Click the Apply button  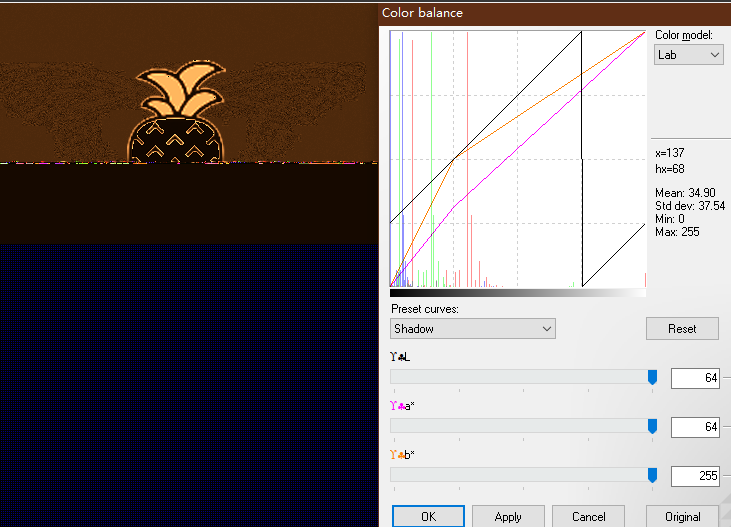tap(508, 516)
